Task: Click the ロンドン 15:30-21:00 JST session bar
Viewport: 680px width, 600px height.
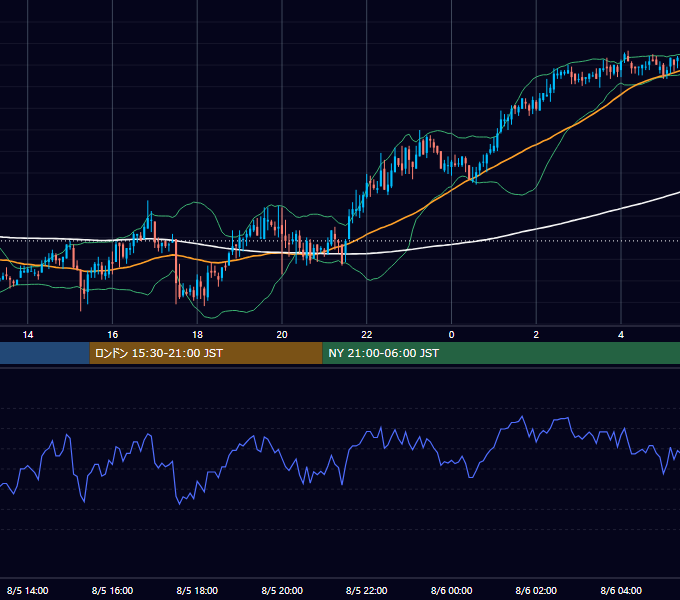Action: [x=206, y=353]
